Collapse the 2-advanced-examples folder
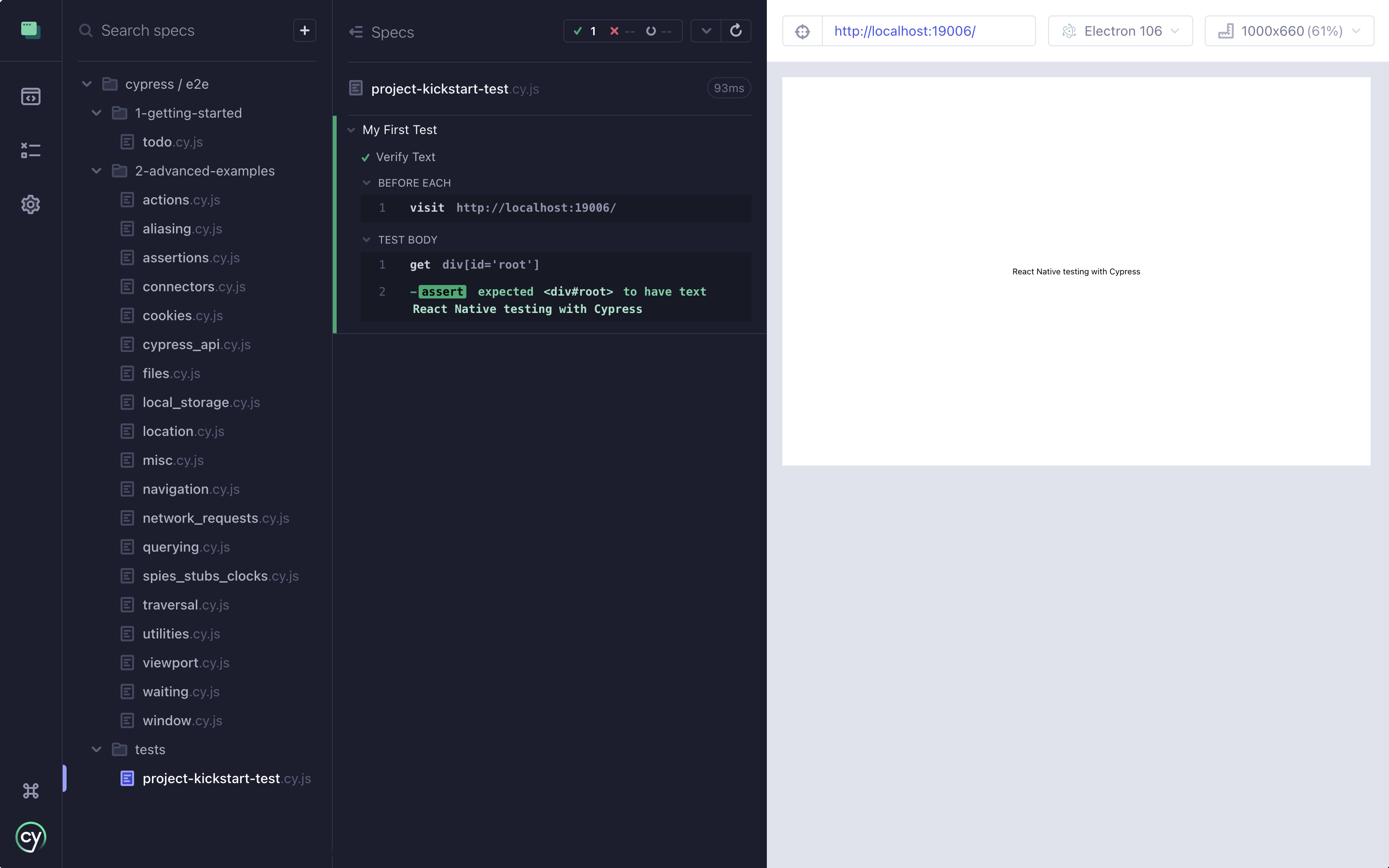This screenshot has width=1389, height=868. tap(96, 171)
